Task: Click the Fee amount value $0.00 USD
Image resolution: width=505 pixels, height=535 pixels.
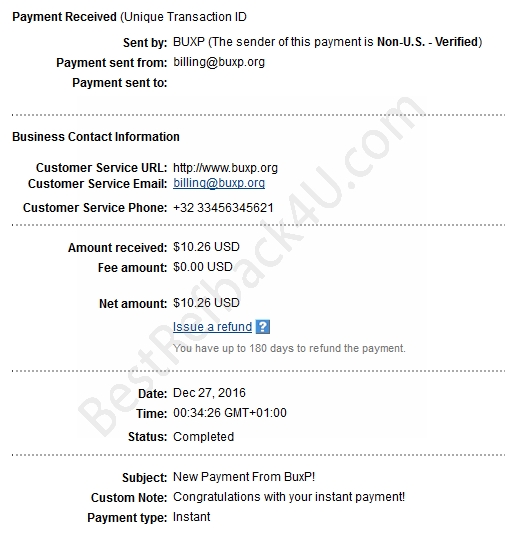Action: [203, 266]
